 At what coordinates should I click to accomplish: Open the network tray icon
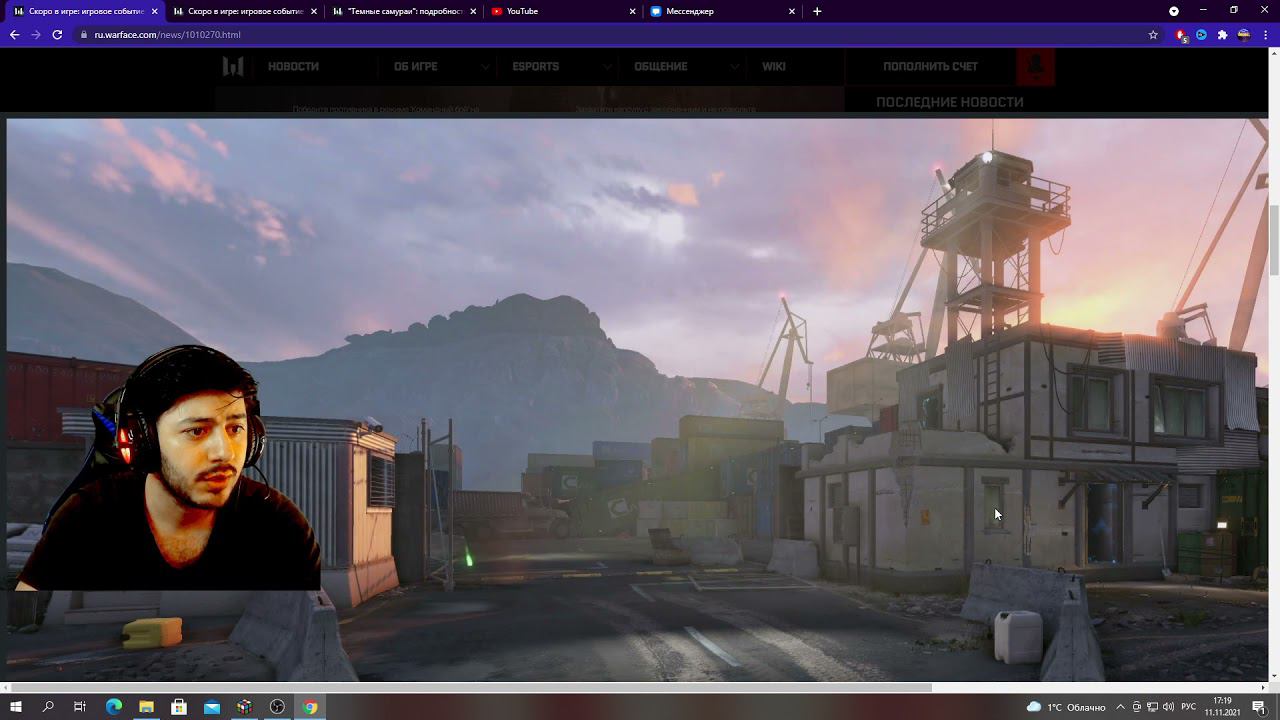pos(1152,707)
